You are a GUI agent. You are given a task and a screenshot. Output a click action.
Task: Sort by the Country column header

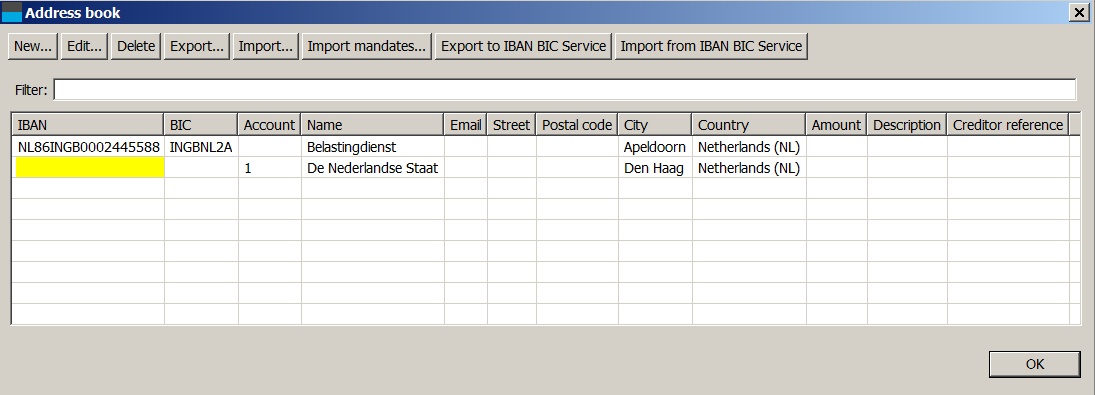point(749,125)
